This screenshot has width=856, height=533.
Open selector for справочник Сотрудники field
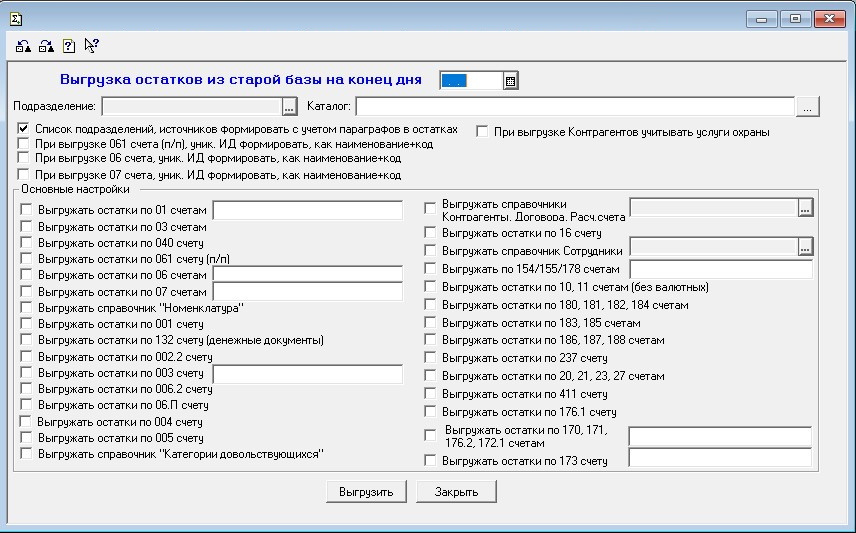click(x=806, y=247)
